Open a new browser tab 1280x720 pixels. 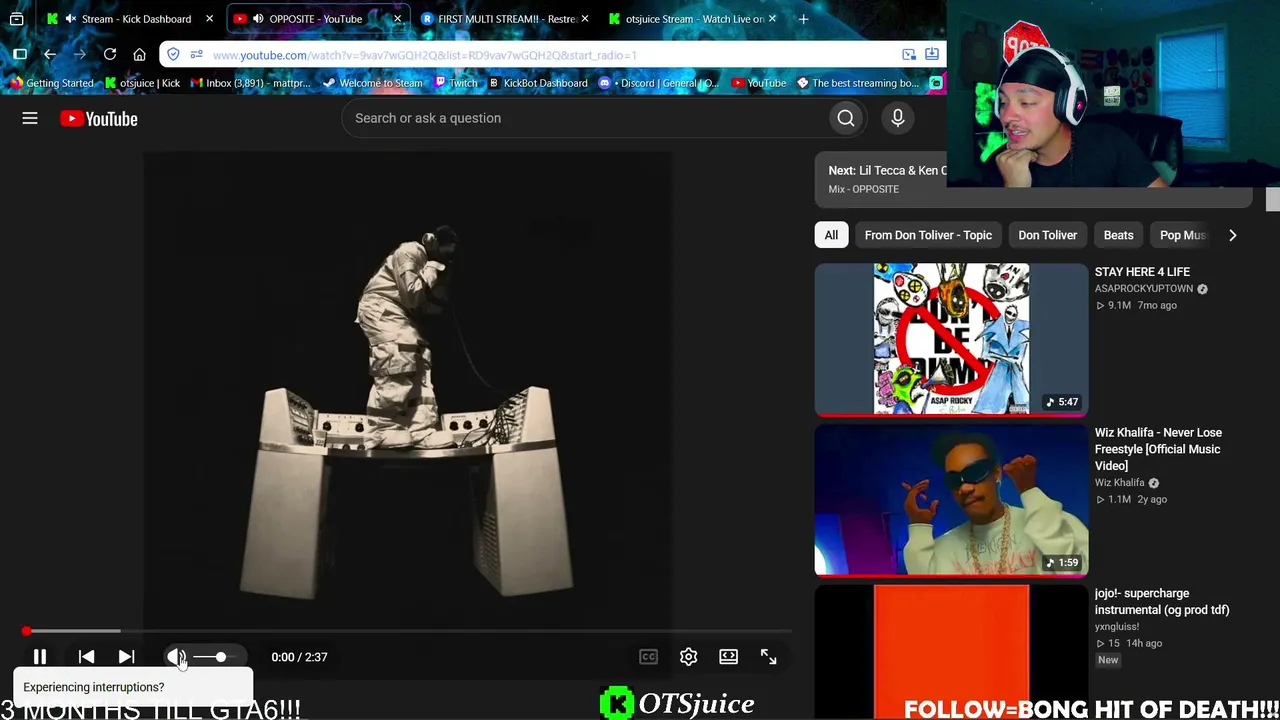click(x=803, y=19)
